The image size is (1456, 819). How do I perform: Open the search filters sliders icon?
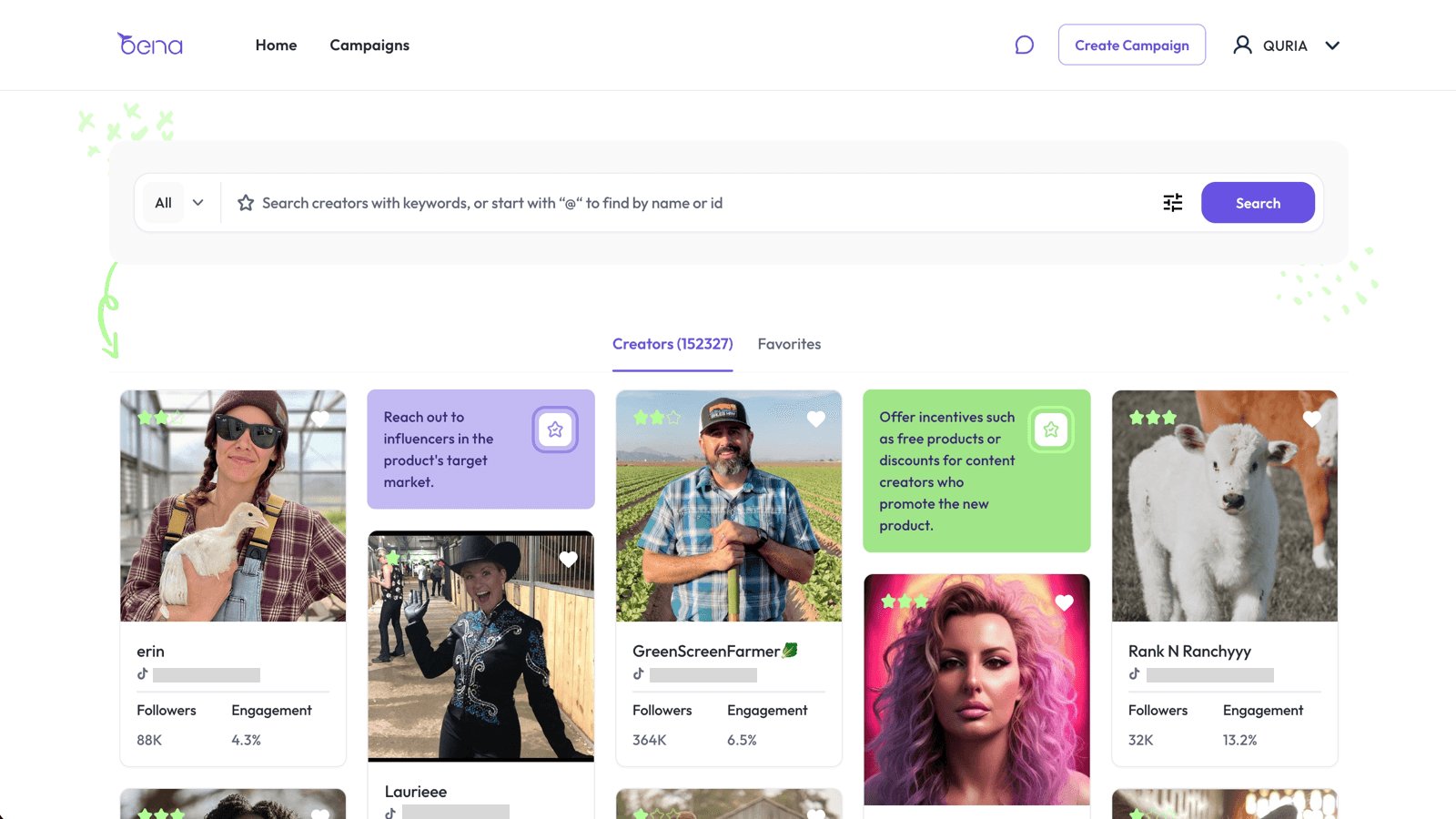coord(1172,202)
